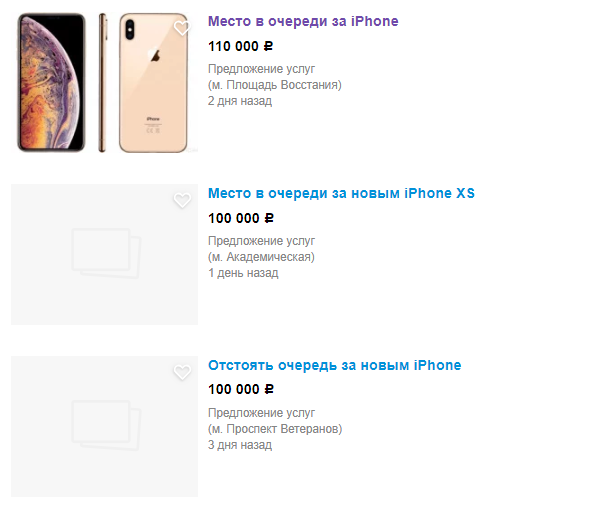Image resolution: width=604 pixels, height=512 pixels.
Task: Click heart on Отстоять очередь listing
Action: [182, 372]
